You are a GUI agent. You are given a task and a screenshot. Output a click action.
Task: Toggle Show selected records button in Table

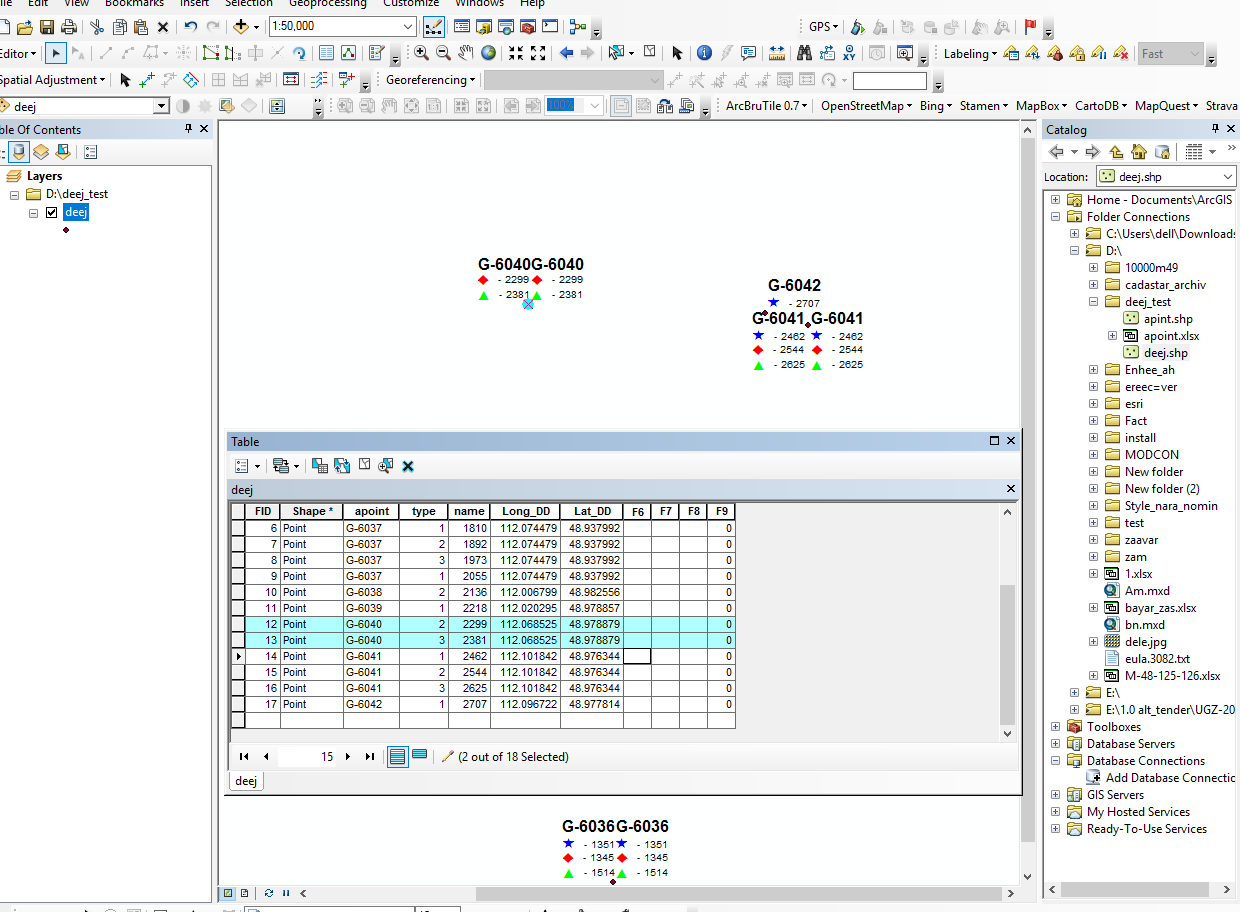click(x=420, y=756)
